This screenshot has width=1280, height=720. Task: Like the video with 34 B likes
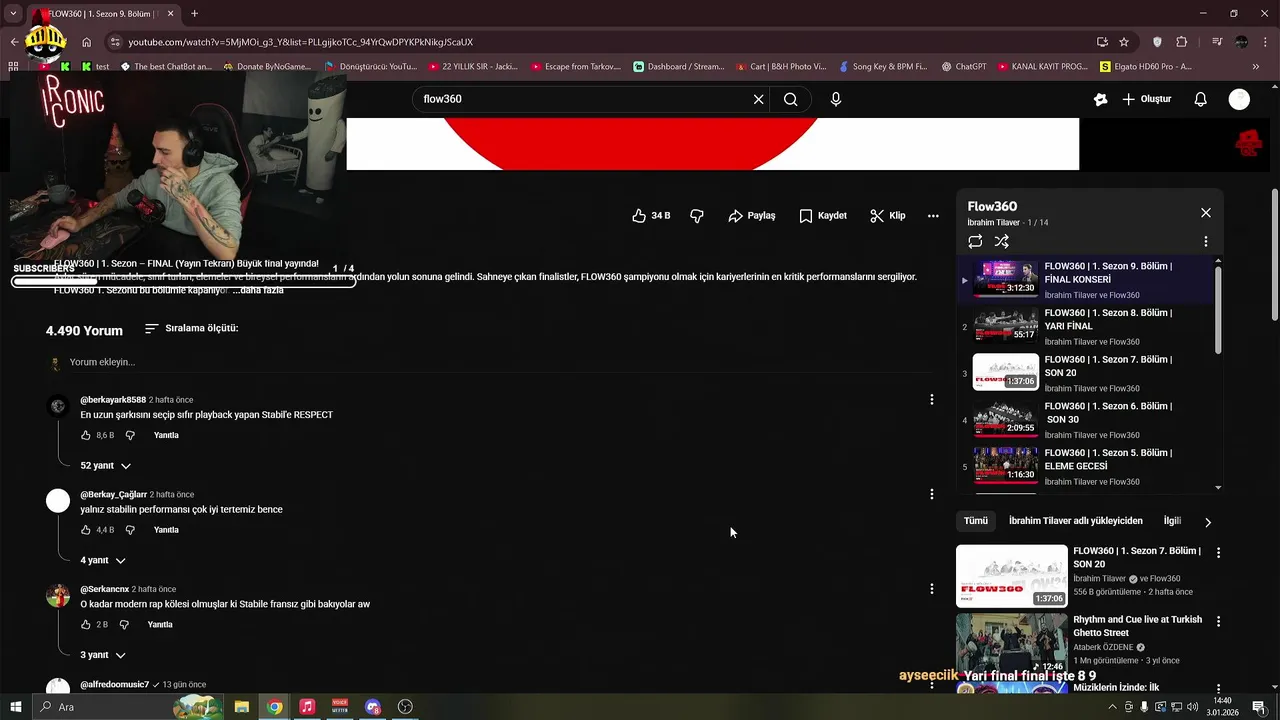coord(651,215)
